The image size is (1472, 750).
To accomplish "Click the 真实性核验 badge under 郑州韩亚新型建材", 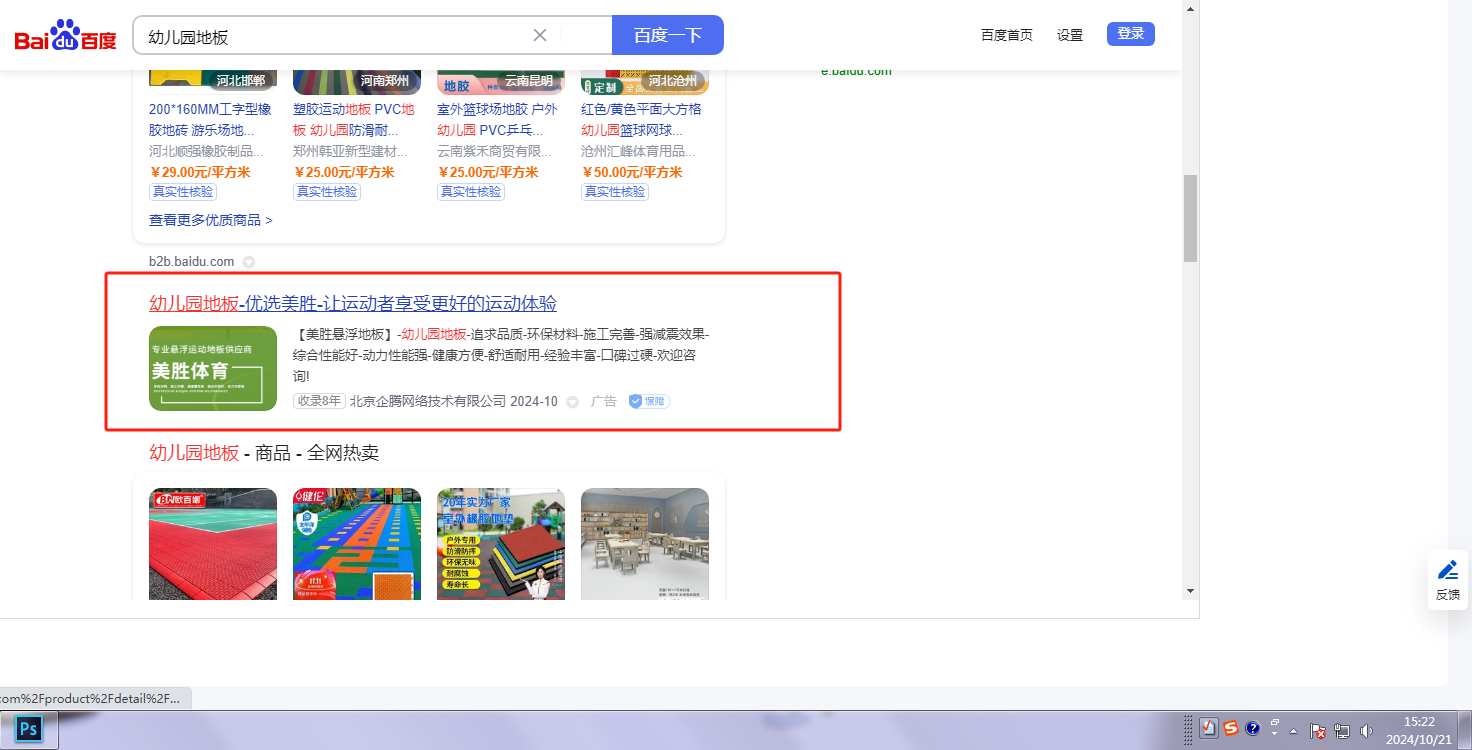I will (x=327, y=192).
